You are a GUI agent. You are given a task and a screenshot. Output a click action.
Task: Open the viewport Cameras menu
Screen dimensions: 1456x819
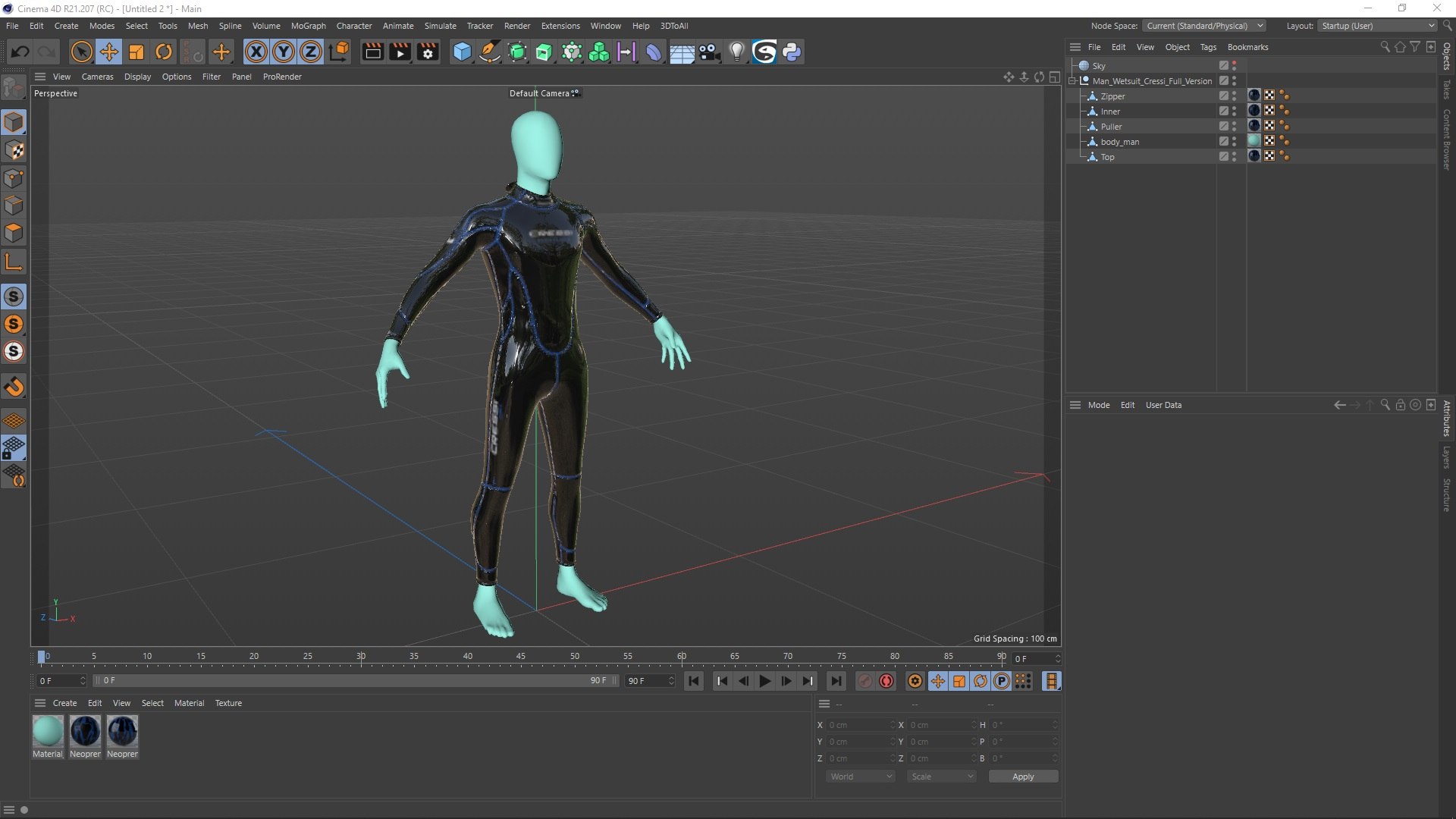[97, 77]
